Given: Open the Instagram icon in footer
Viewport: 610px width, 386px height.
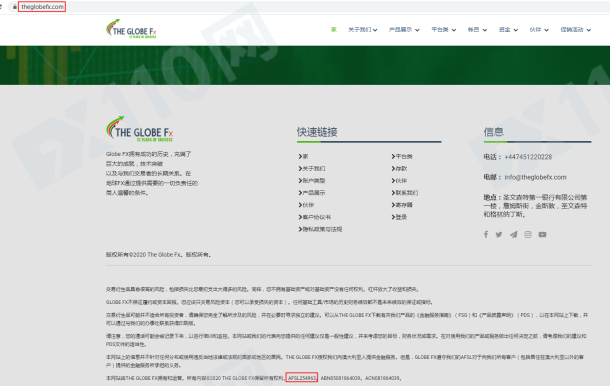Looking at the screenshot, I should (528, 234).
